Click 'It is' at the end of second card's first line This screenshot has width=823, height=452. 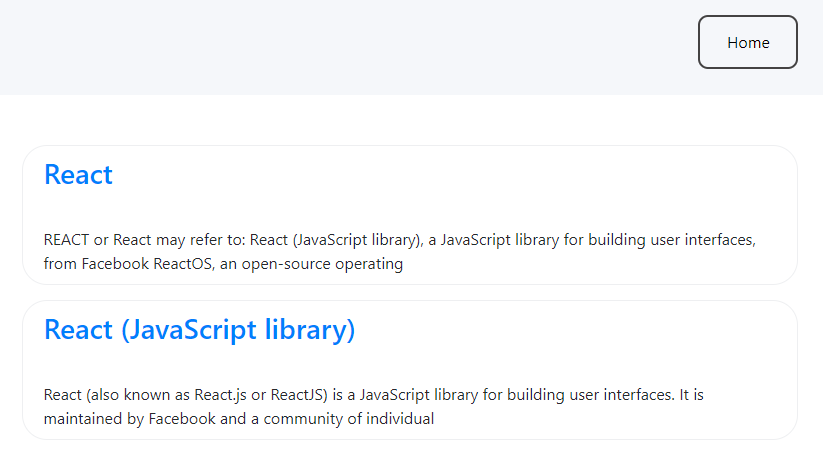pos(692,395)
